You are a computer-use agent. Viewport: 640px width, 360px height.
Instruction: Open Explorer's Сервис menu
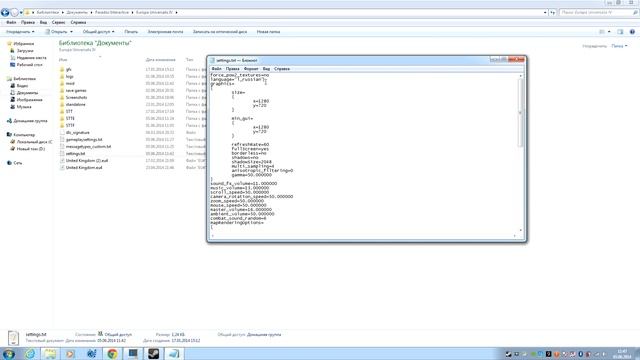58,22
